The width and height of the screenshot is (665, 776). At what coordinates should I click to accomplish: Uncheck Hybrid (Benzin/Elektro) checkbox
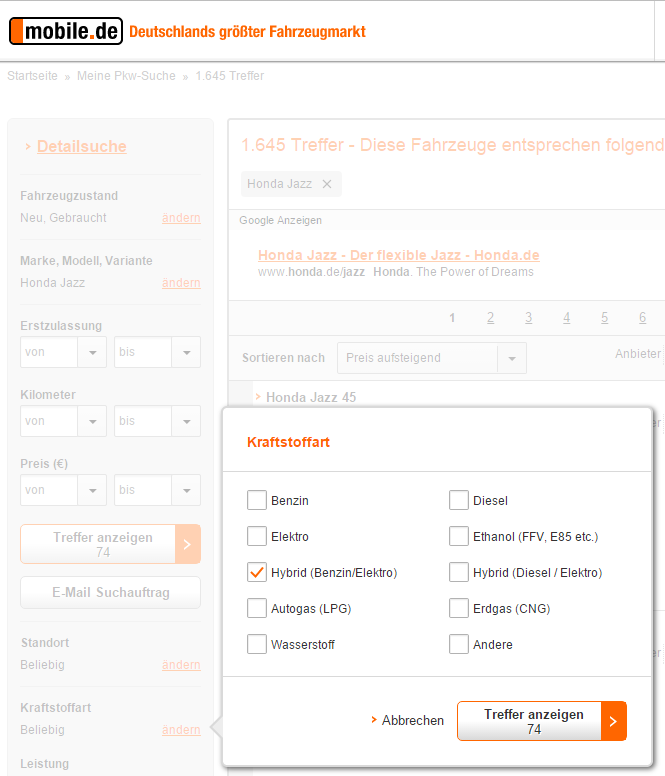(x=257, y=573)
